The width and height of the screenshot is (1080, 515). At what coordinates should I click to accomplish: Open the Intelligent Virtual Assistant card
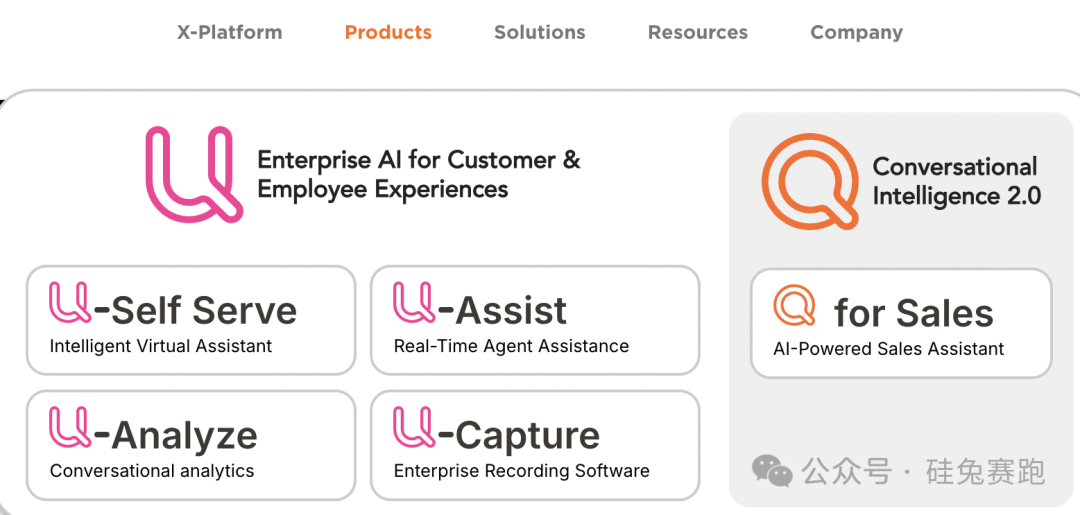coord(191,320)
